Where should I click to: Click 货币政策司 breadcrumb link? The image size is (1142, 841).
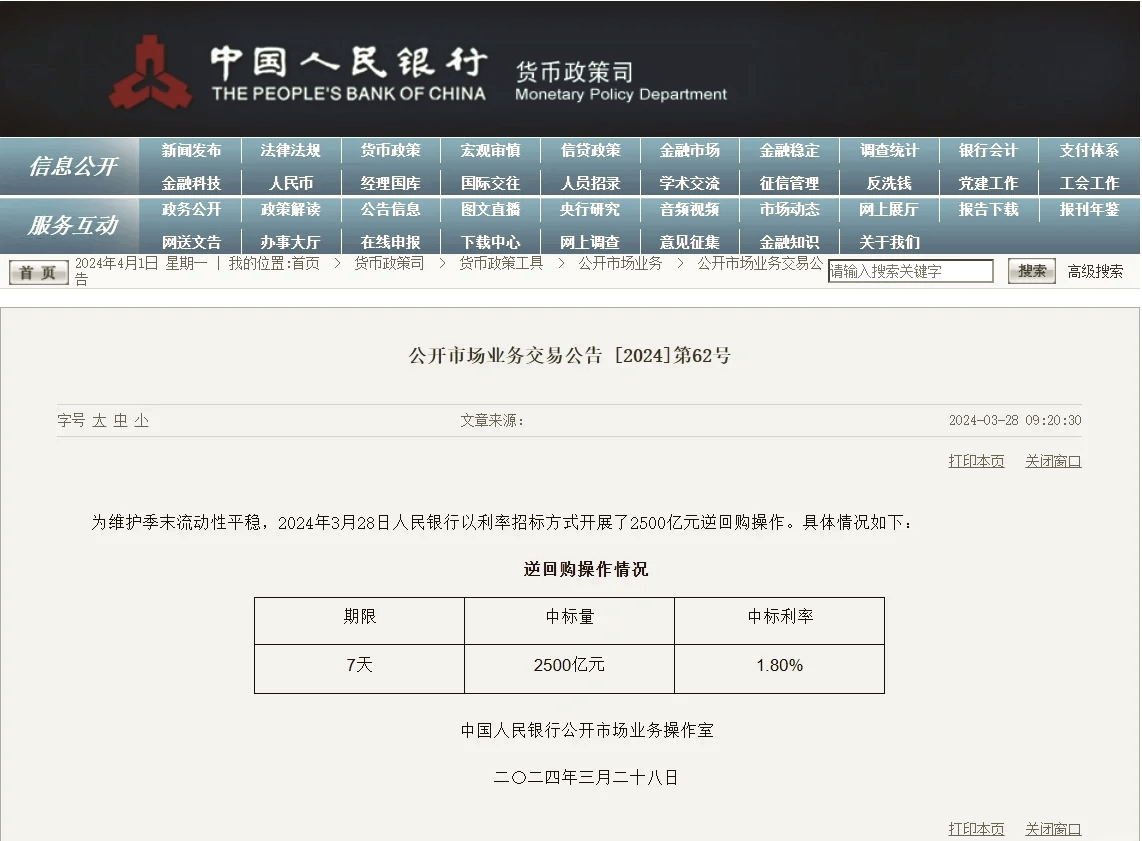(389, 263)
